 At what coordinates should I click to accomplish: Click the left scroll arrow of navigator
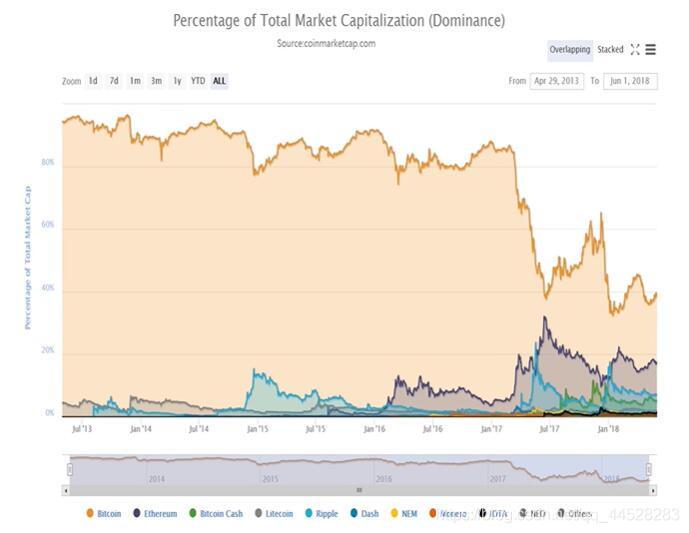pyautogui.click(x=66, y=490)
